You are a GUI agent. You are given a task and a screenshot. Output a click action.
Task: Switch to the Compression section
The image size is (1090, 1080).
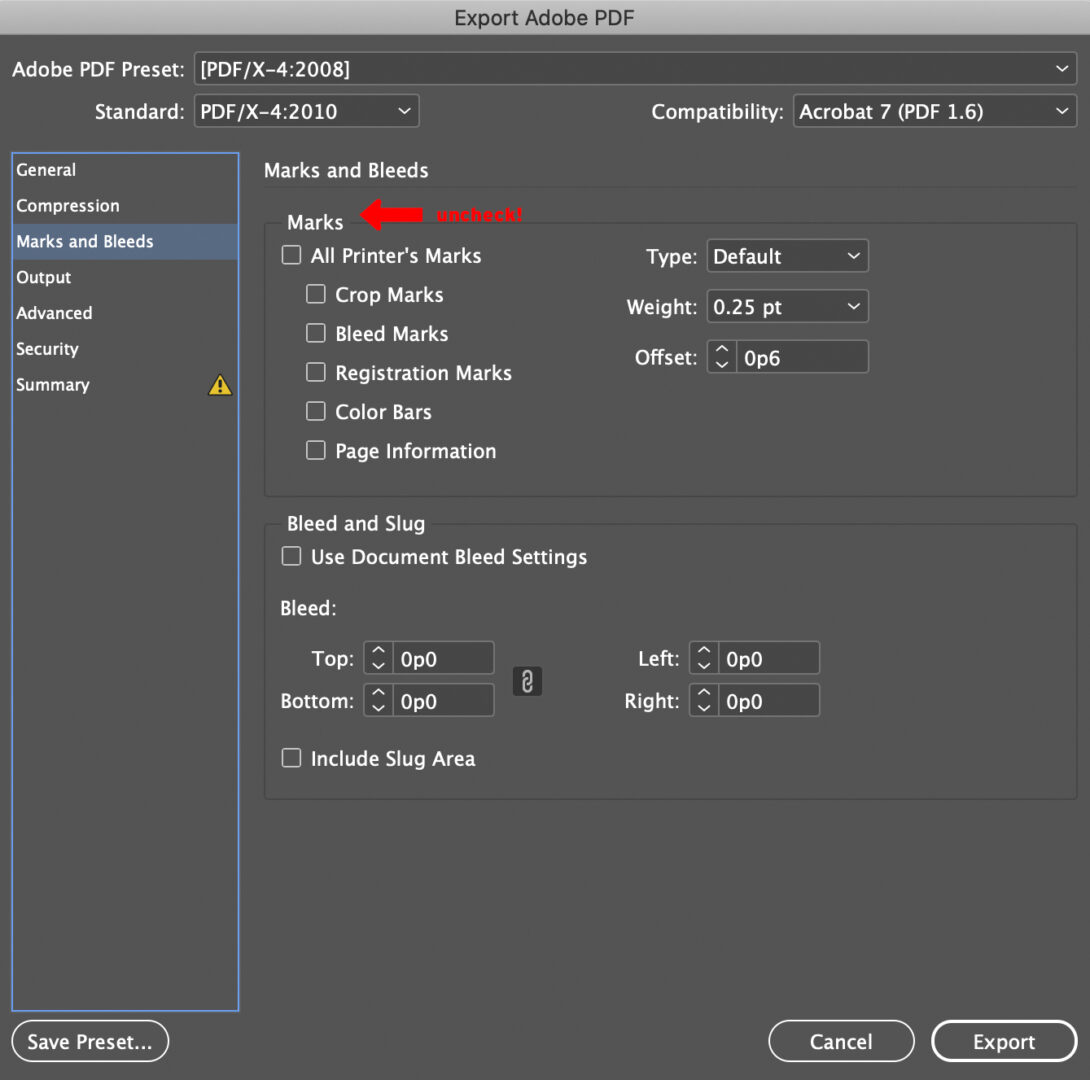pos(68,206)
